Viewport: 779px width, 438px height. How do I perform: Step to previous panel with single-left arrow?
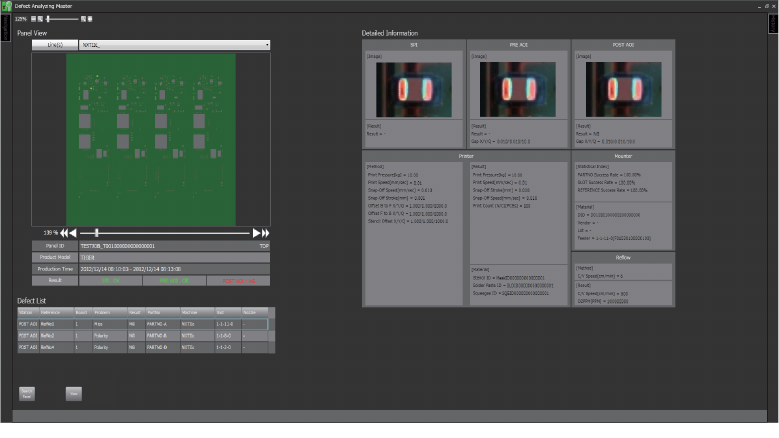coord(74,232)
